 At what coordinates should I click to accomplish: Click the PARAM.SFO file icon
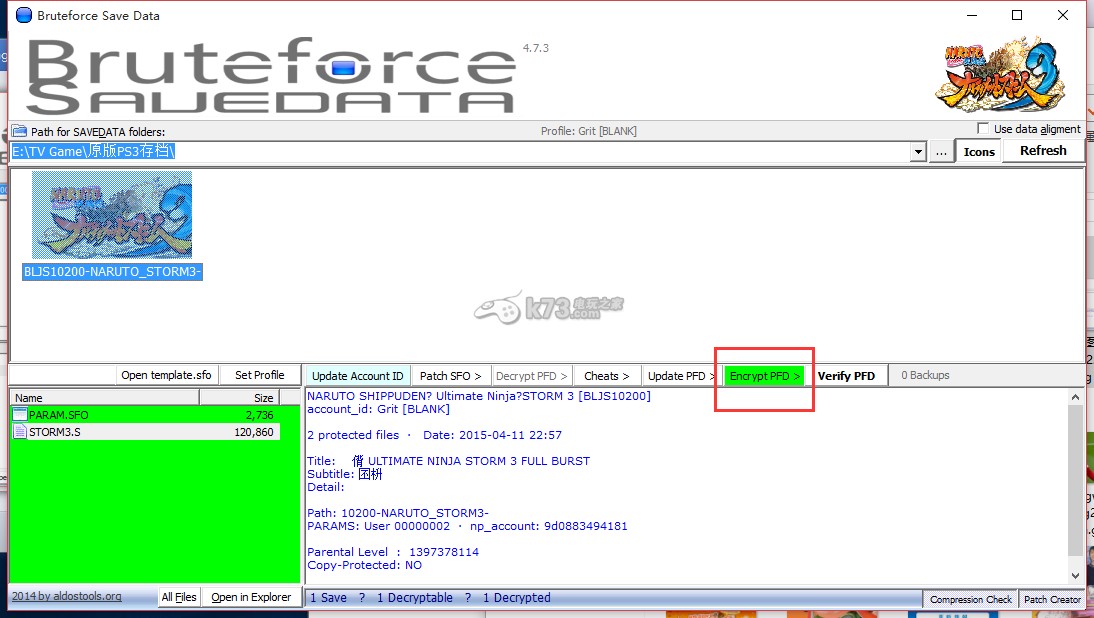(x=20, y=414)
